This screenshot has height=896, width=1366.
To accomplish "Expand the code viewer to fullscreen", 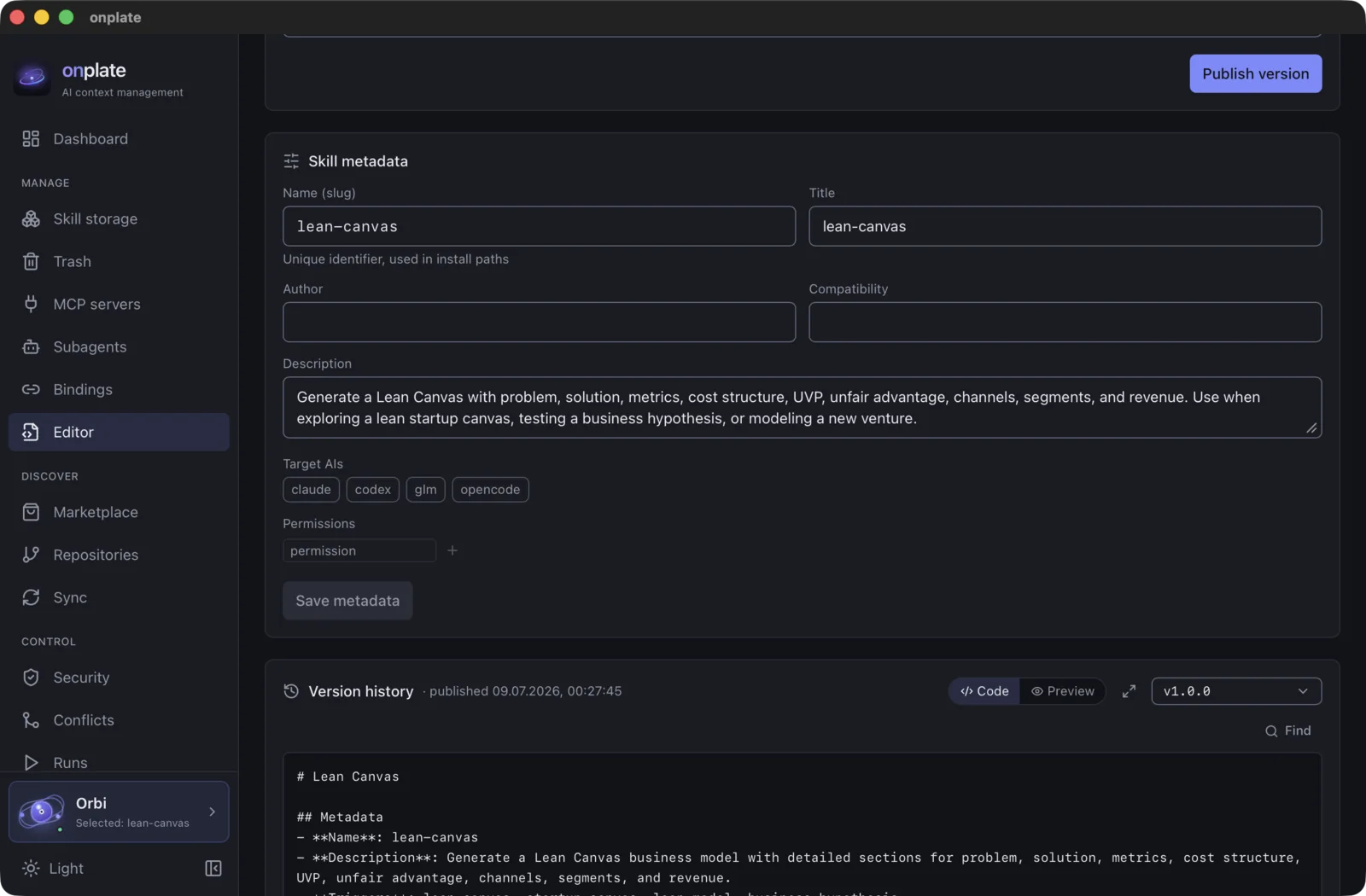I will (x=1129, y=691).
